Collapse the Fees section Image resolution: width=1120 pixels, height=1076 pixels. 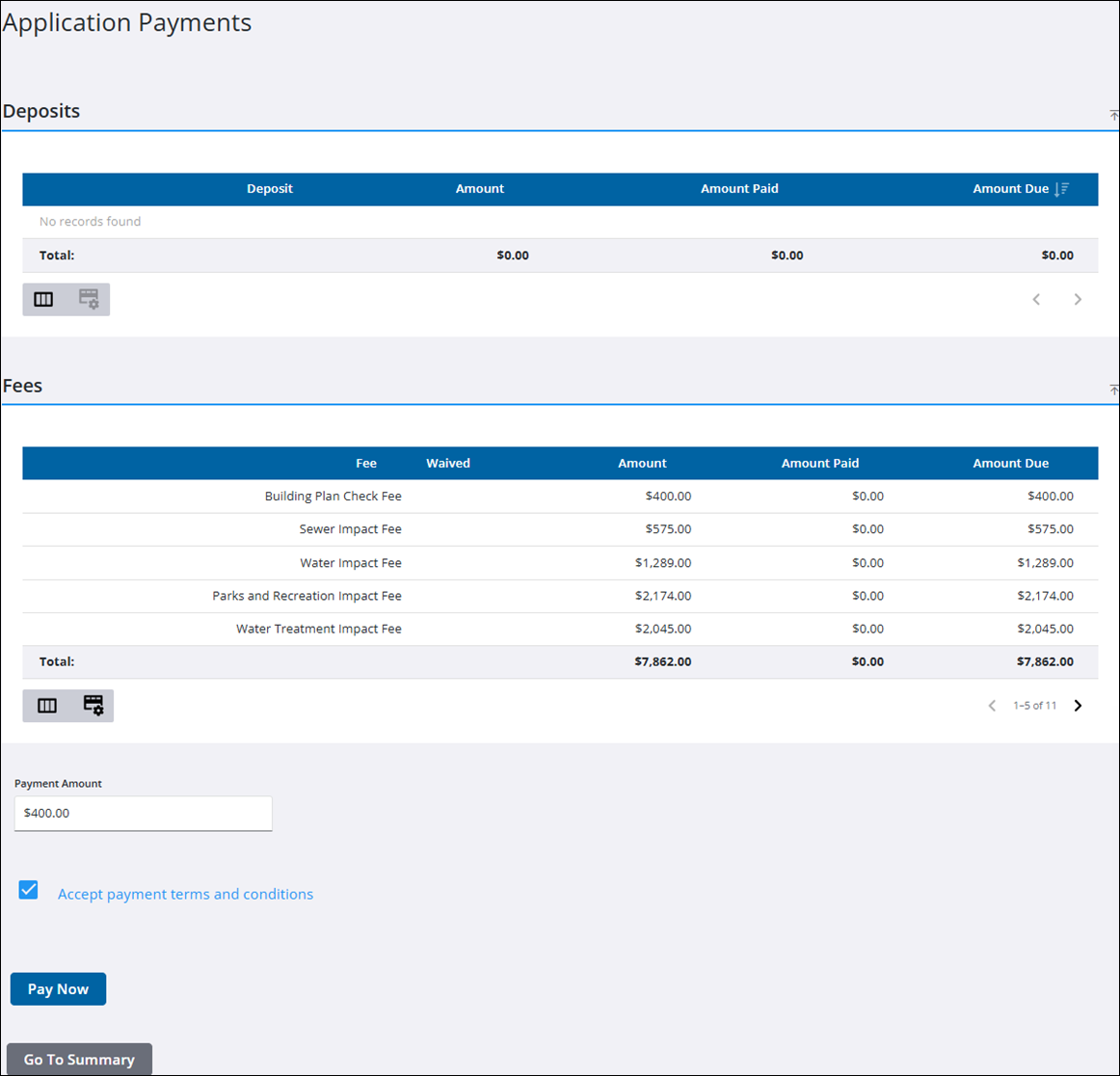[x=1113, y=390]
